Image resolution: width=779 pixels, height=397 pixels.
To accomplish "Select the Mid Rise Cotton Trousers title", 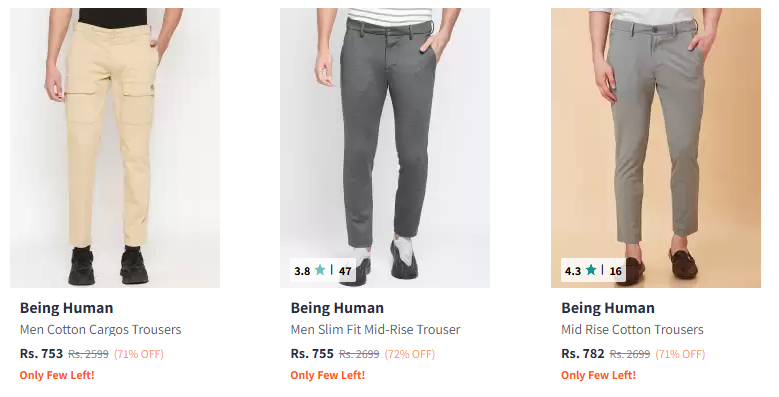I will 632,329.
